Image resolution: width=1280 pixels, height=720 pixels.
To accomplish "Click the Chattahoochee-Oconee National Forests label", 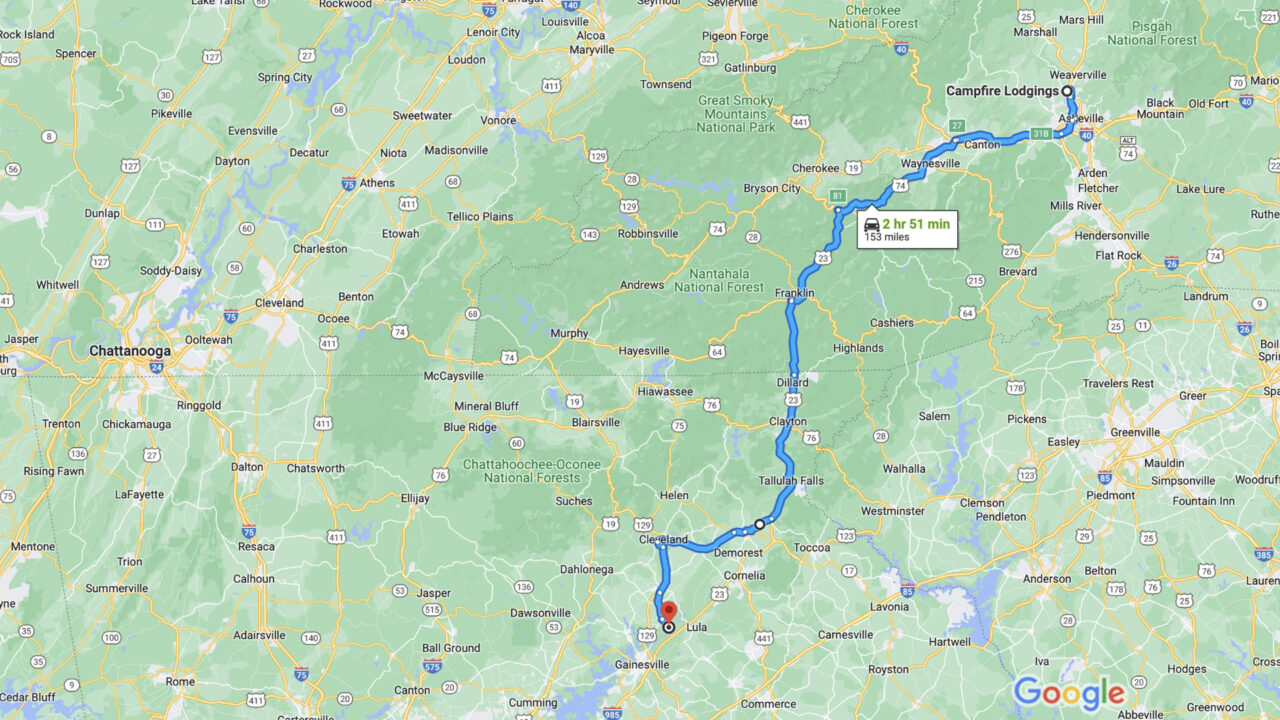I will pyautogui.click(x=532, y=471).
